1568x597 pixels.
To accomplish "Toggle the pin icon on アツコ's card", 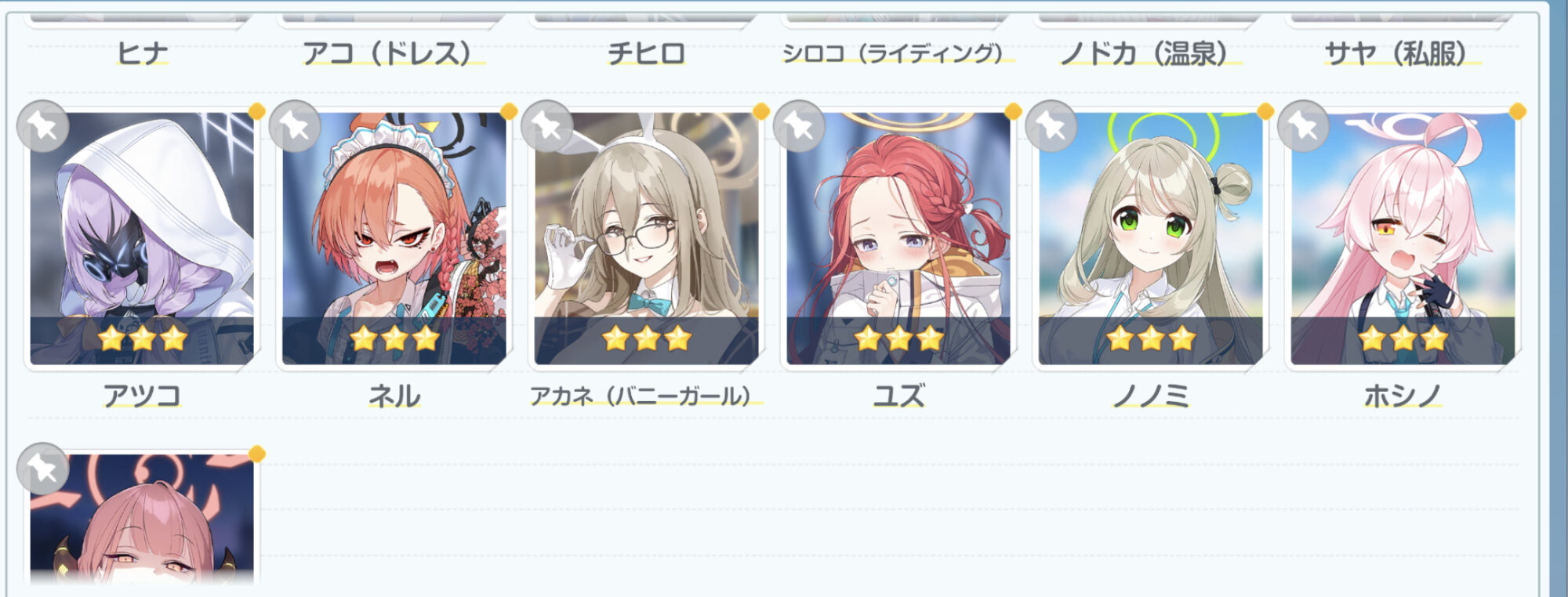I will click(43, 127).
